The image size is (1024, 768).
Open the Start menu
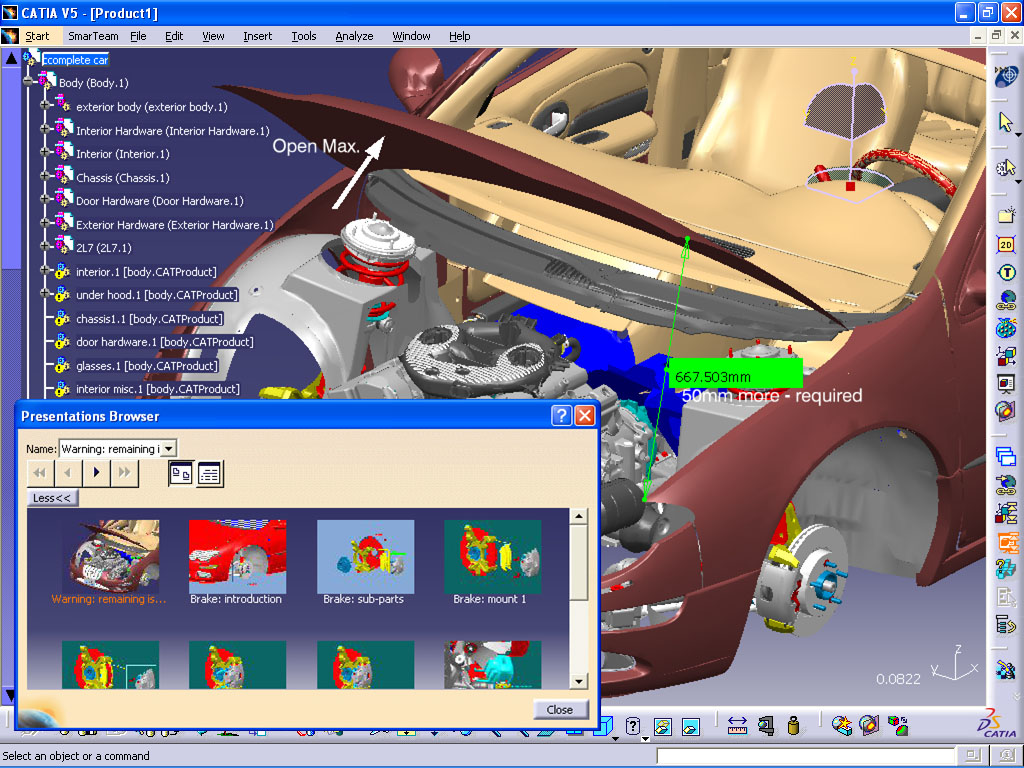click(x=37, y=36)
